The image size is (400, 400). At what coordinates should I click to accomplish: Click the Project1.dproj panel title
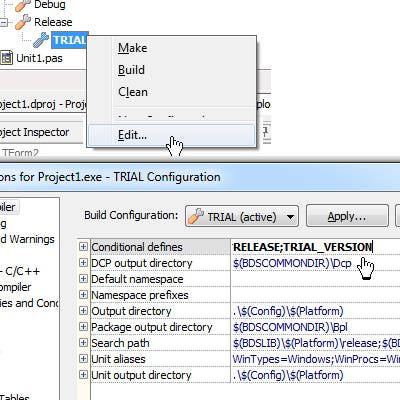(x=43, y=104)
